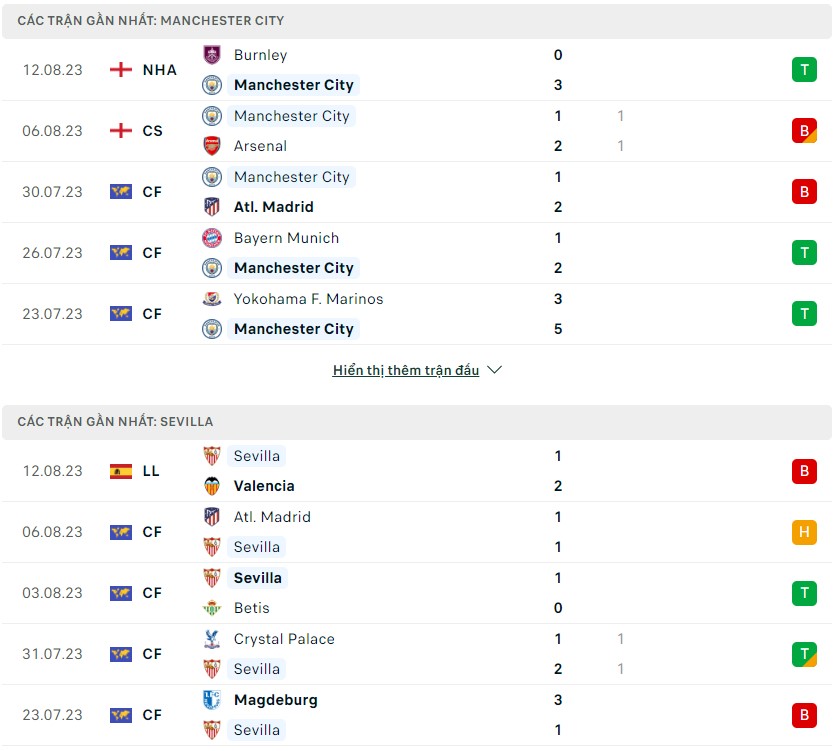Click the Burnley club crest icon

212,55
